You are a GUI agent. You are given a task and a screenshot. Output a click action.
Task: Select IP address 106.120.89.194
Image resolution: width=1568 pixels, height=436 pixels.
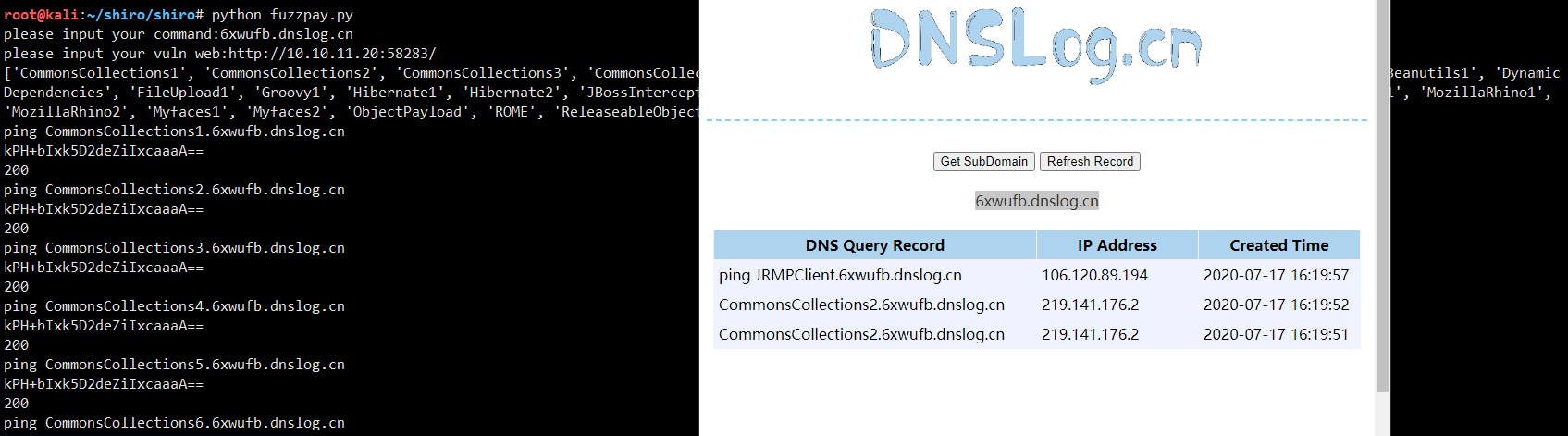point(1094,275)
